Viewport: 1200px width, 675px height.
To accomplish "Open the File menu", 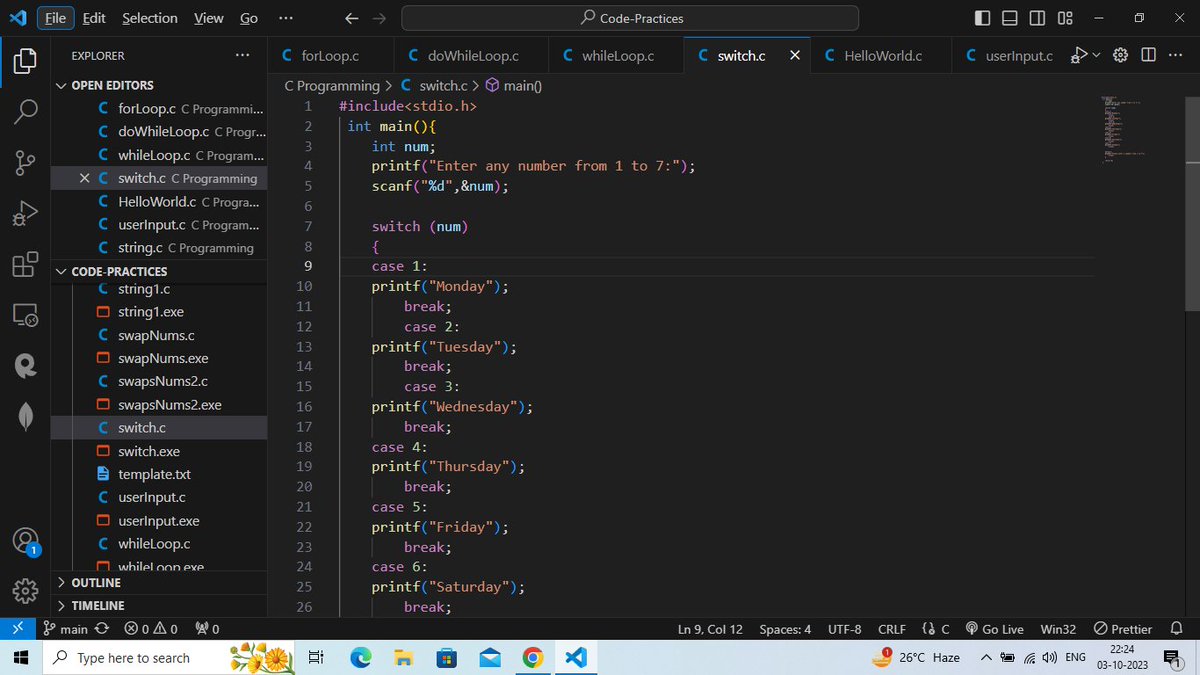I will coord(56,18).
